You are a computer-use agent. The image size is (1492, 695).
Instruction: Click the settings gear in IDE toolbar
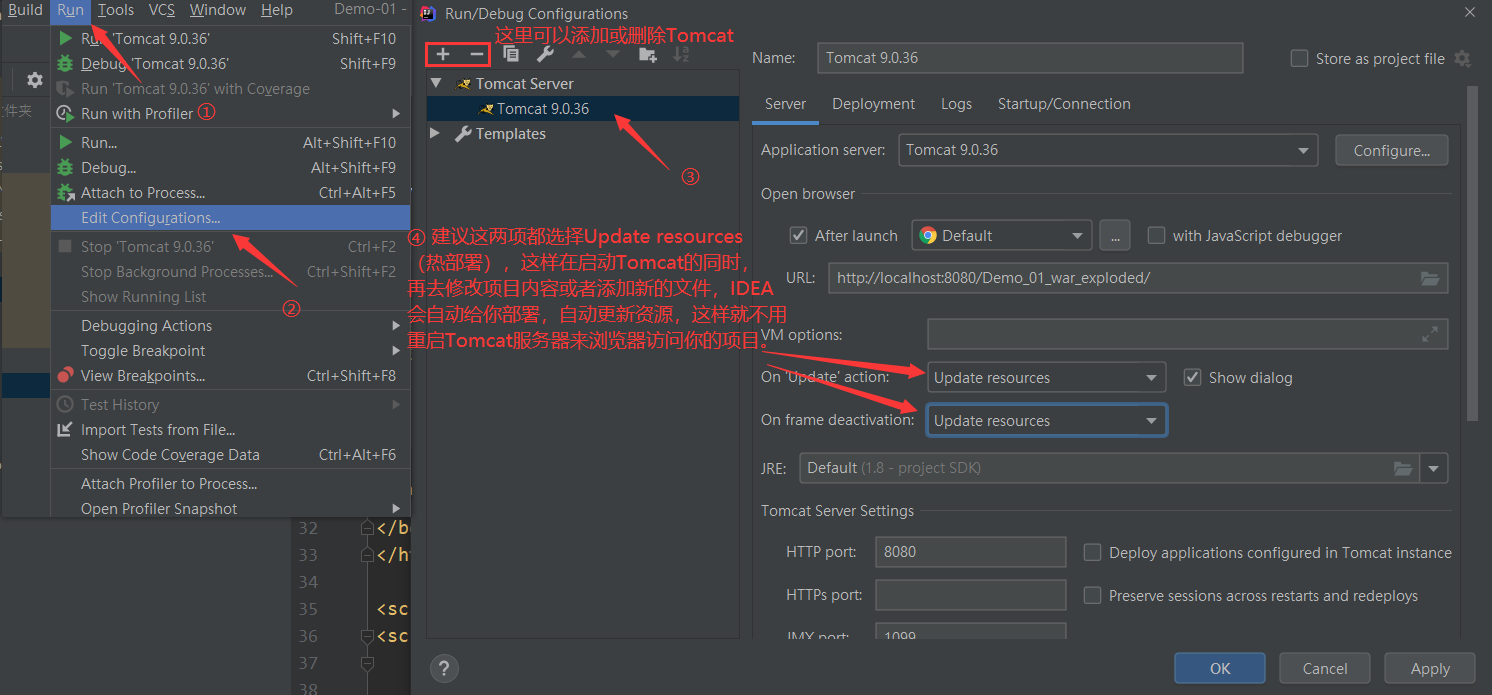point(35,80)
